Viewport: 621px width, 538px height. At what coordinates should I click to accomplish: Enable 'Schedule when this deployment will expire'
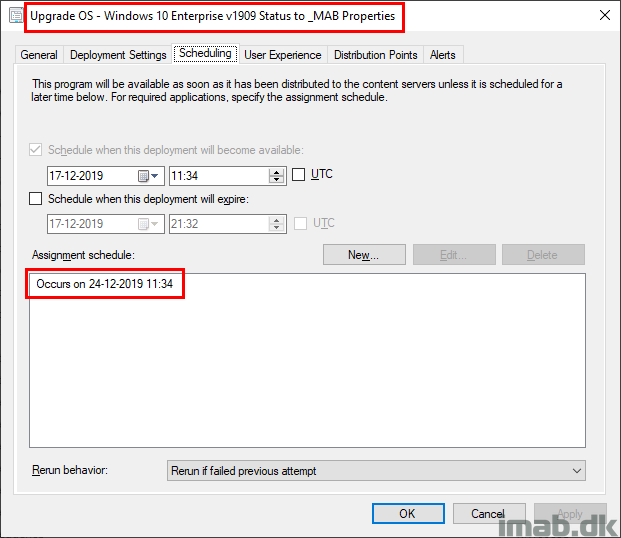[36, 198]
